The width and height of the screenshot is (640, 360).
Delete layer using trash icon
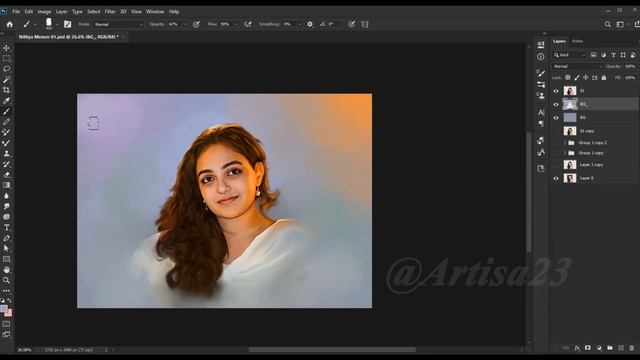[x=632, y=348]
